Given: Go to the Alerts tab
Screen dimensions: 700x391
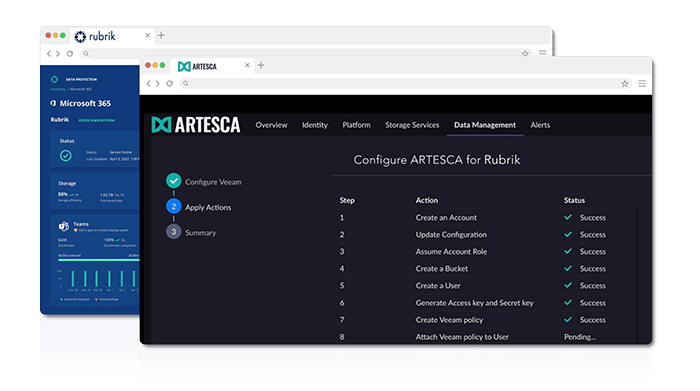Looking at the screenshot, I should (540, 125).
